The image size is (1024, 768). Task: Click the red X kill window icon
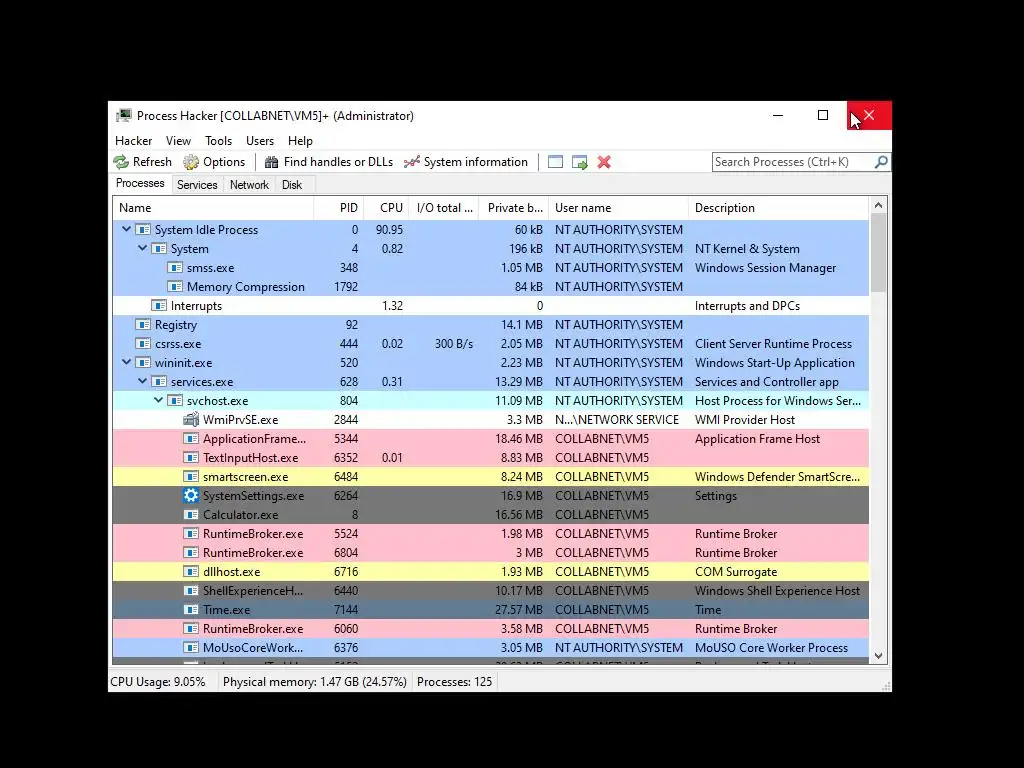pyautogui.click(x=604, y=162)
